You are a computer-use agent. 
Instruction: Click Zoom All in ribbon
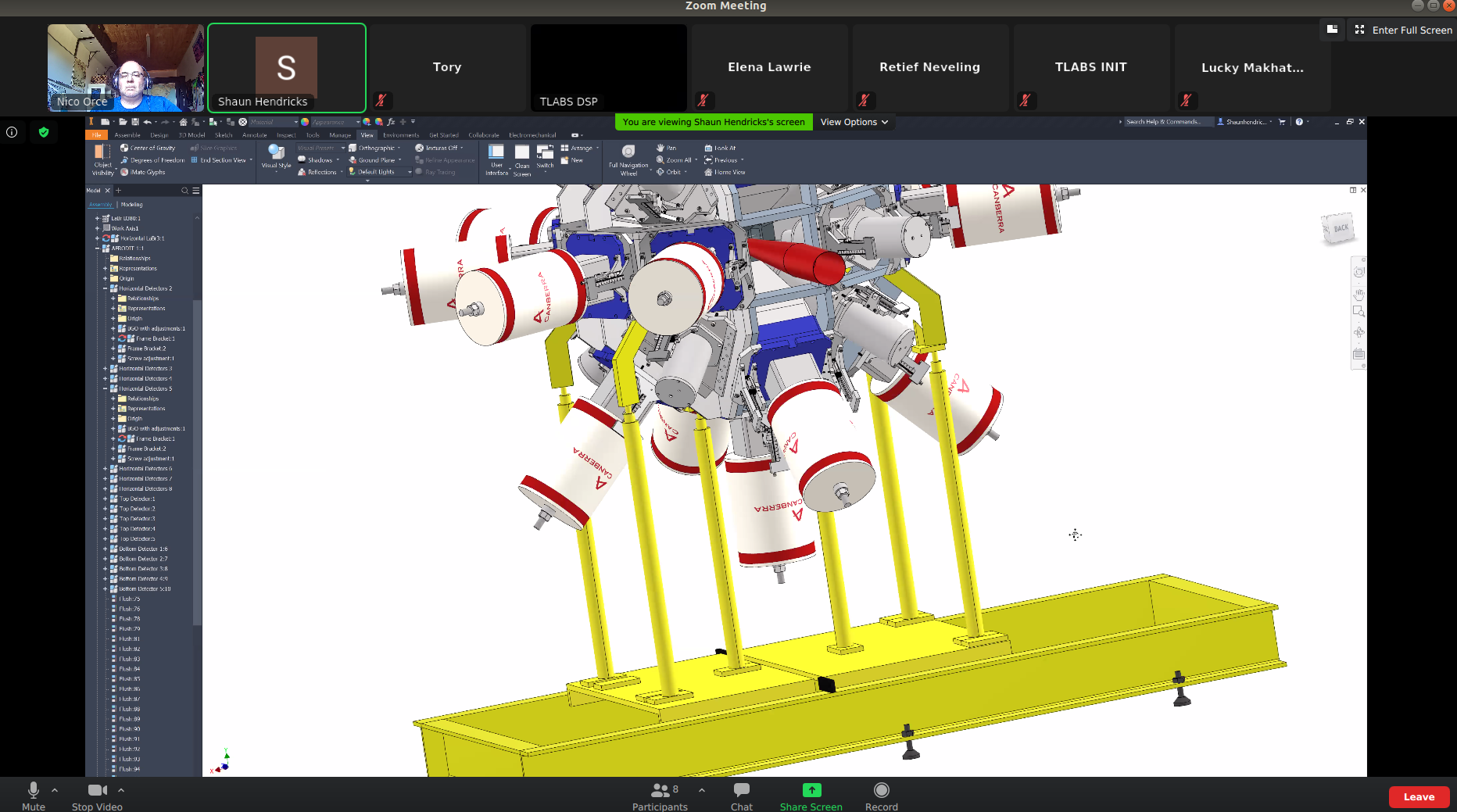point(675,160)
